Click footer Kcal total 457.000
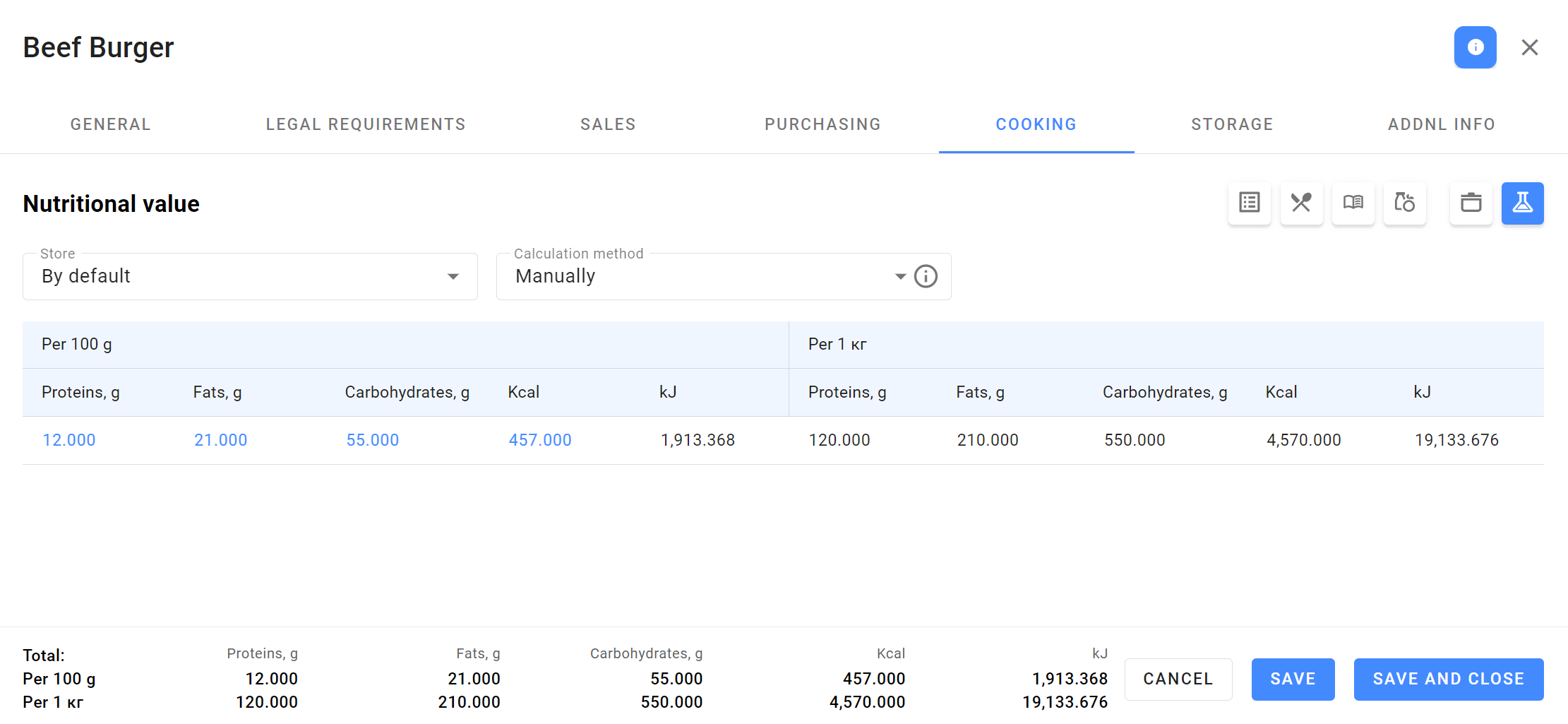 [874, 679]
